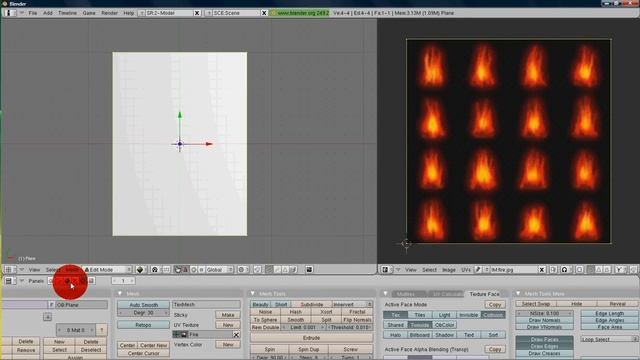Click the Extrude button
640x360 pixels.
[x=311, y=338]
